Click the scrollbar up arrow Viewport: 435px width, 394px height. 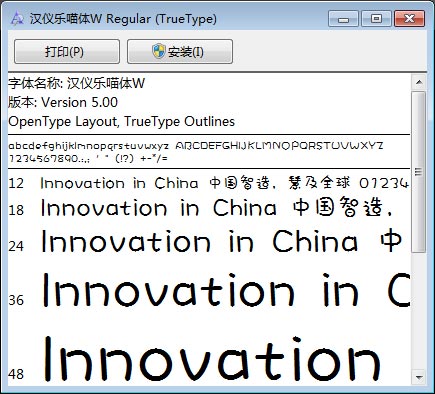click(419, 82)
